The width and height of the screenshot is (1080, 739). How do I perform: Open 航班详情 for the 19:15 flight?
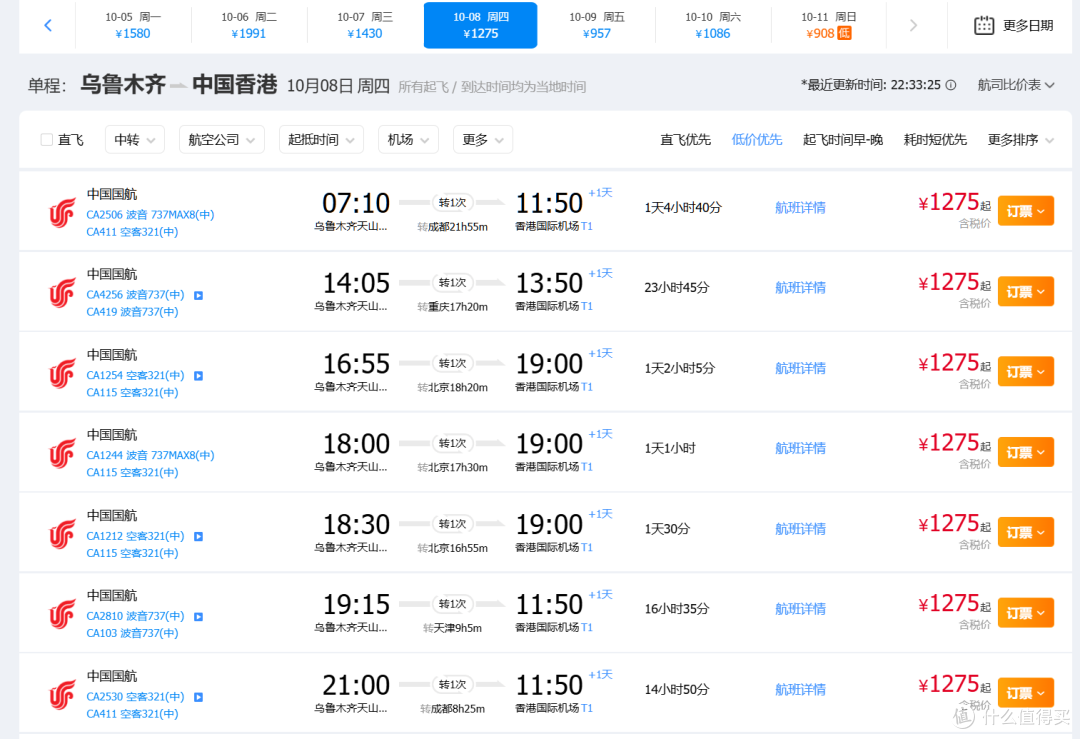coord(800,609)
